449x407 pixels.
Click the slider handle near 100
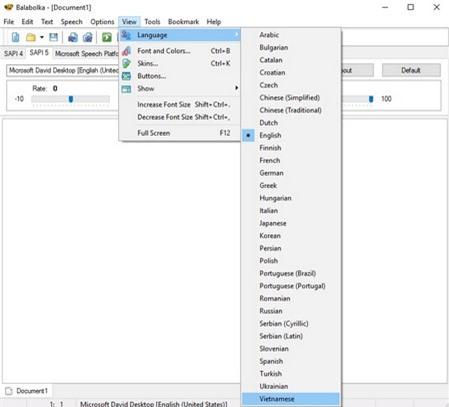click(371, 99)
